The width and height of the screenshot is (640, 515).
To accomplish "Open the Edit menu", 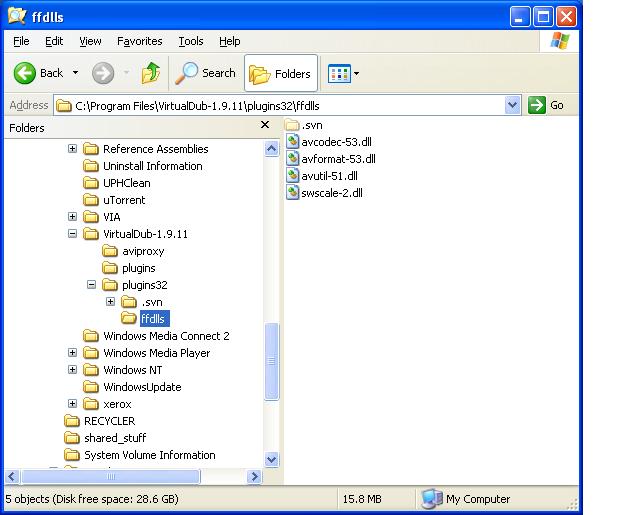I will [x=54, y=41].
